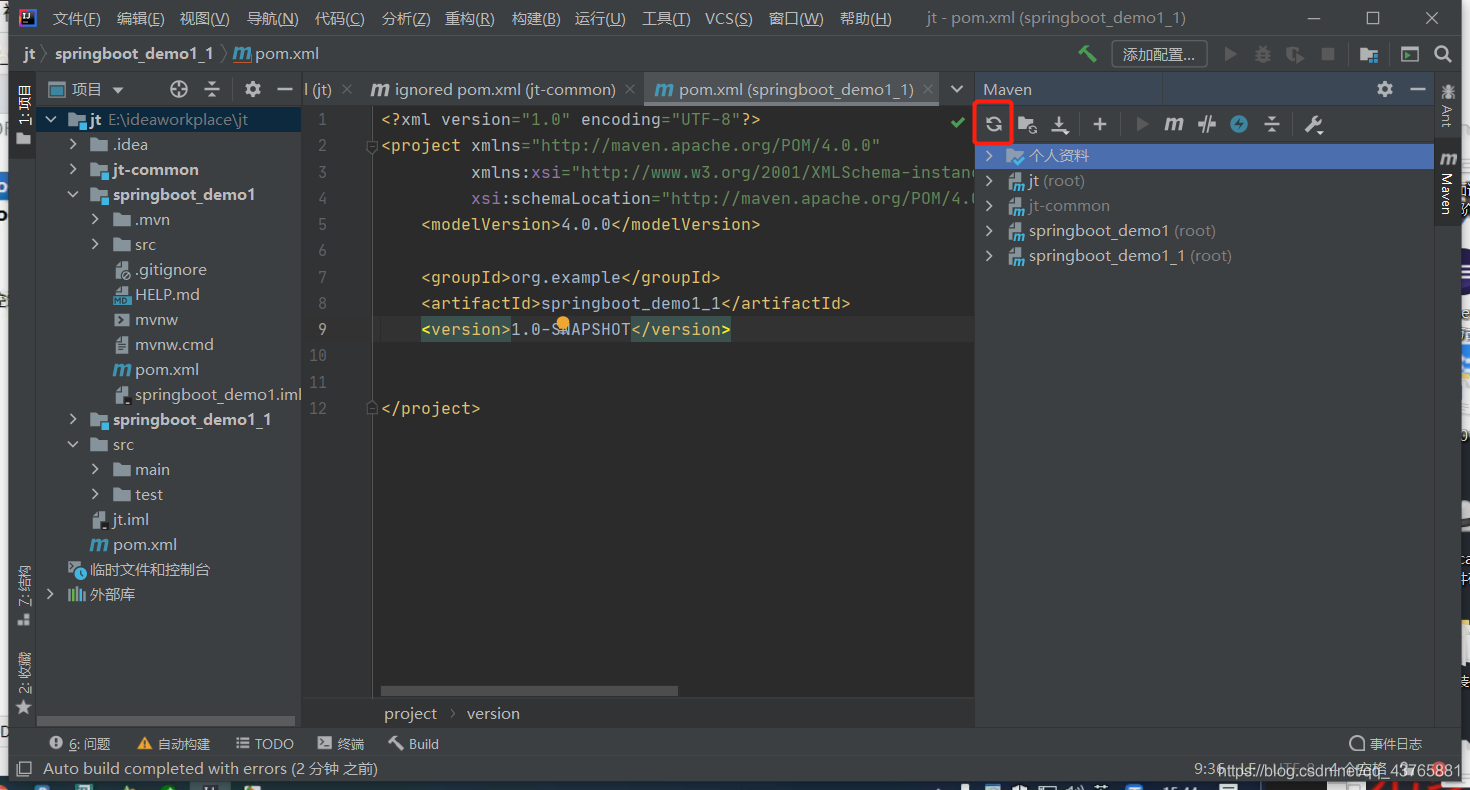Open the 重构(R) menu
Viewport: 1470px width, 790px height.
point(469,19)
